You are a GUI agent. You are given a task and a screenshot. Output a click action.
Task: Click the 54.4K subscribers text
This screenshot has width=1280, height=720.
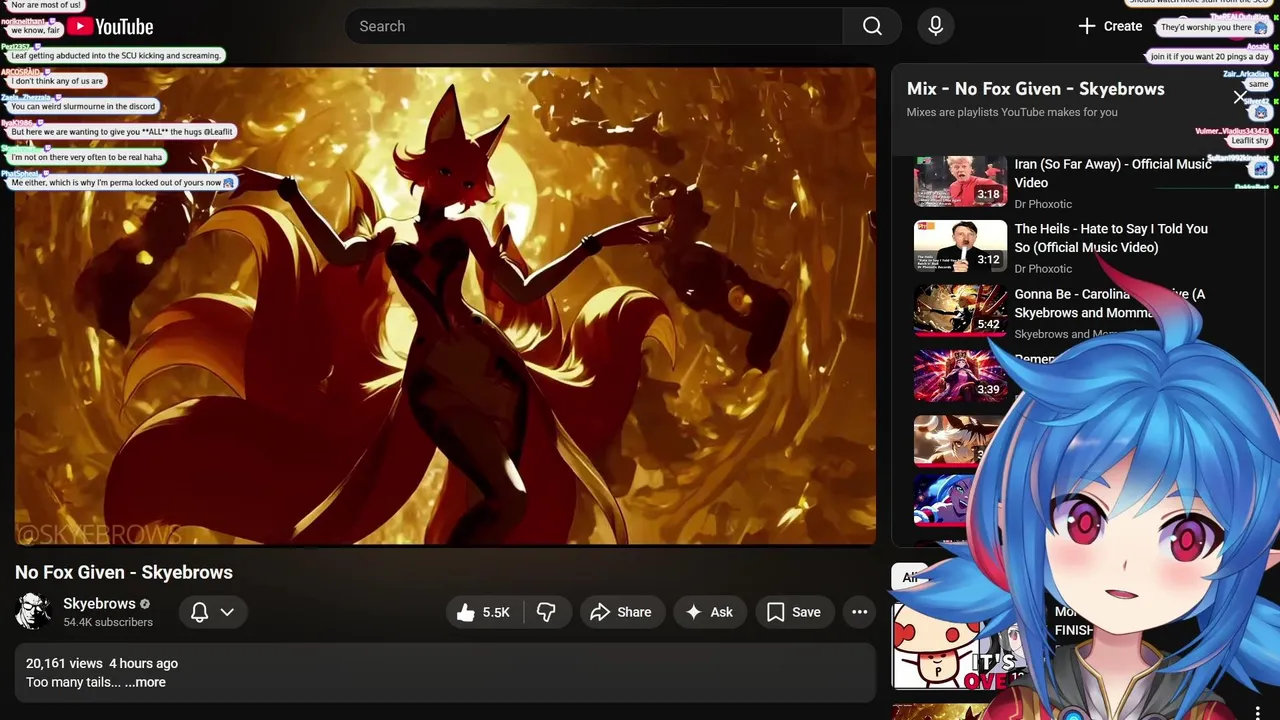pyautogui.click(x=108, y=622)
